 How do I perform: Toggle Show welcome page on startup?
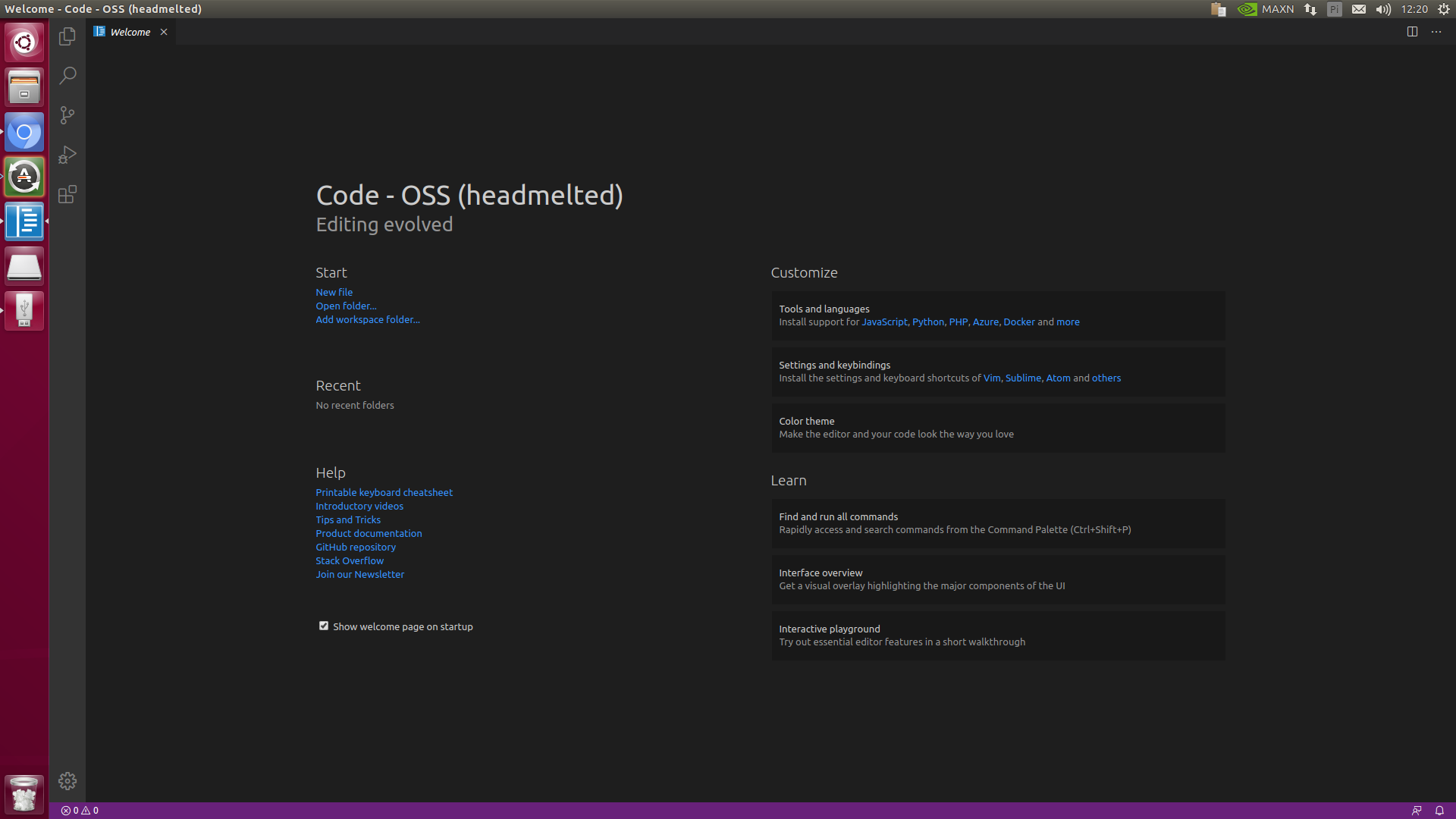pos(322,625)
